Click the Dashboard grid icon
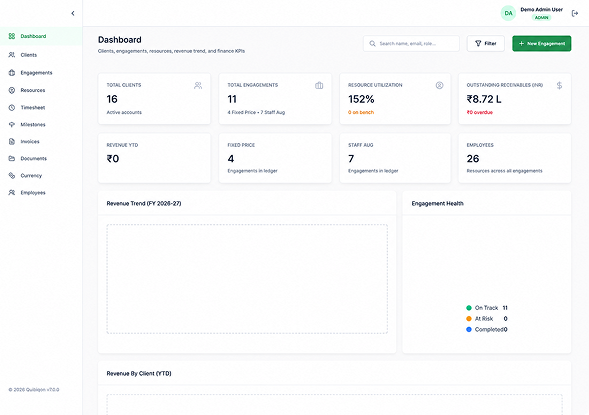Viewport: 589px width, 415px height. tap(12, 36)
